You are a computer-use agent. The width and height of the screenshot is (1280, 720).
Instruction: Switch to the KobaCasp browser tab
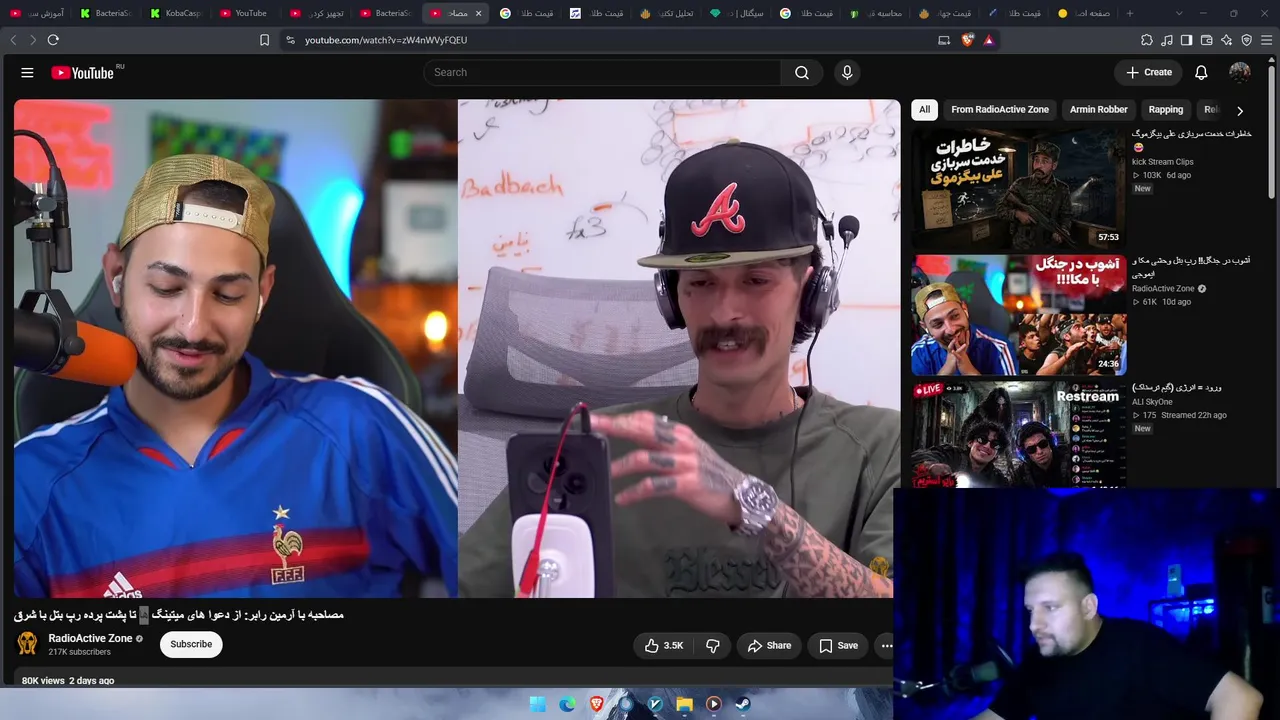coord(176,13)
